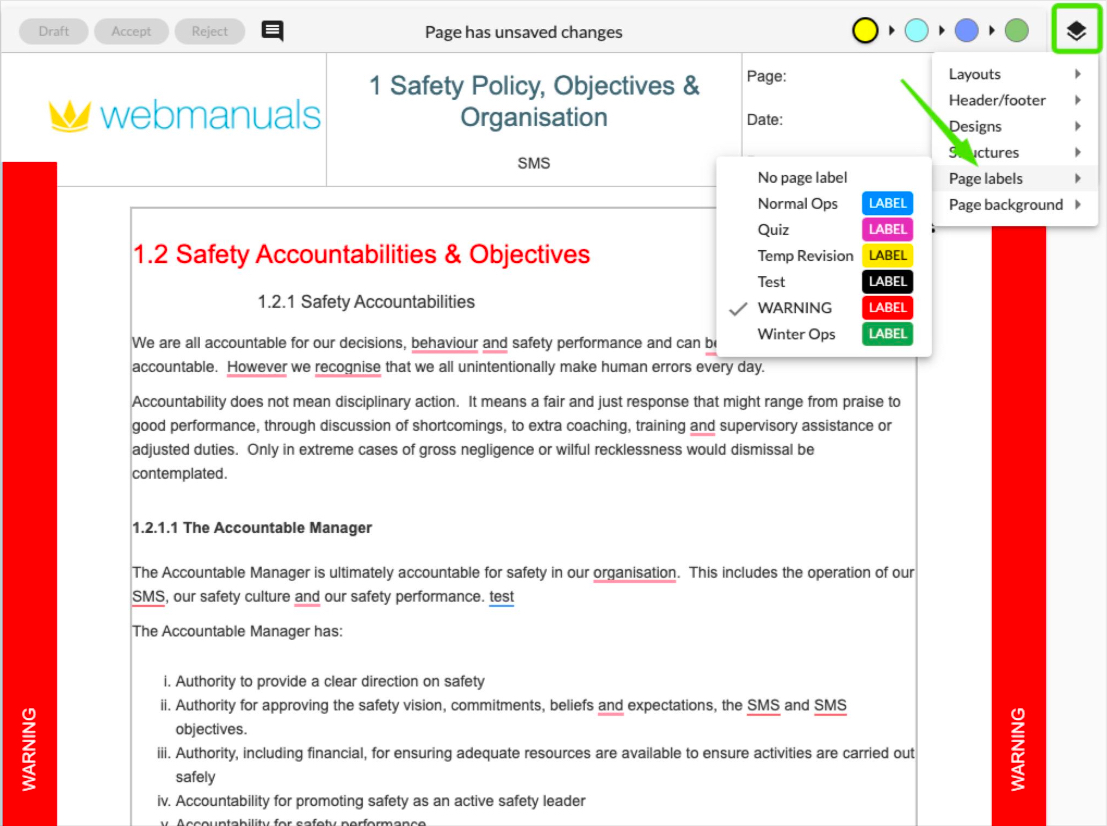This screenshot has height=826, width=1107.
Task: Open the Page labels submenu
Action: (1015, 179)
